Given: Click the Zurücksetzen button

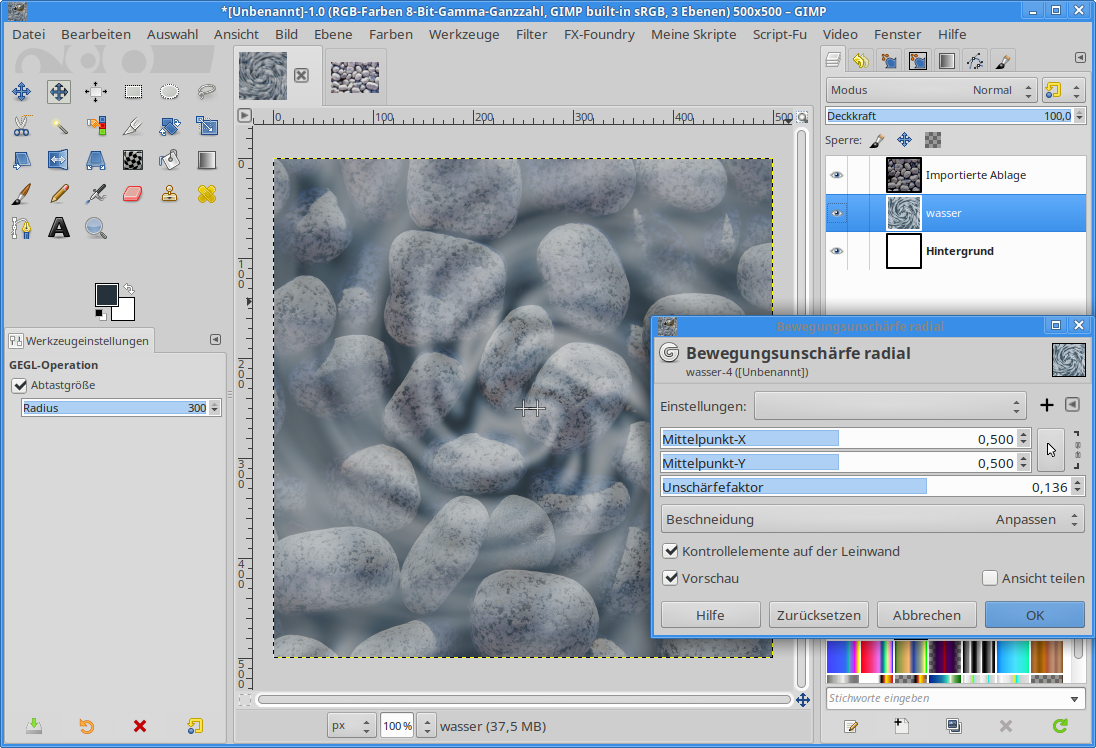Looking at the screenshot, I should click(818, 615).
